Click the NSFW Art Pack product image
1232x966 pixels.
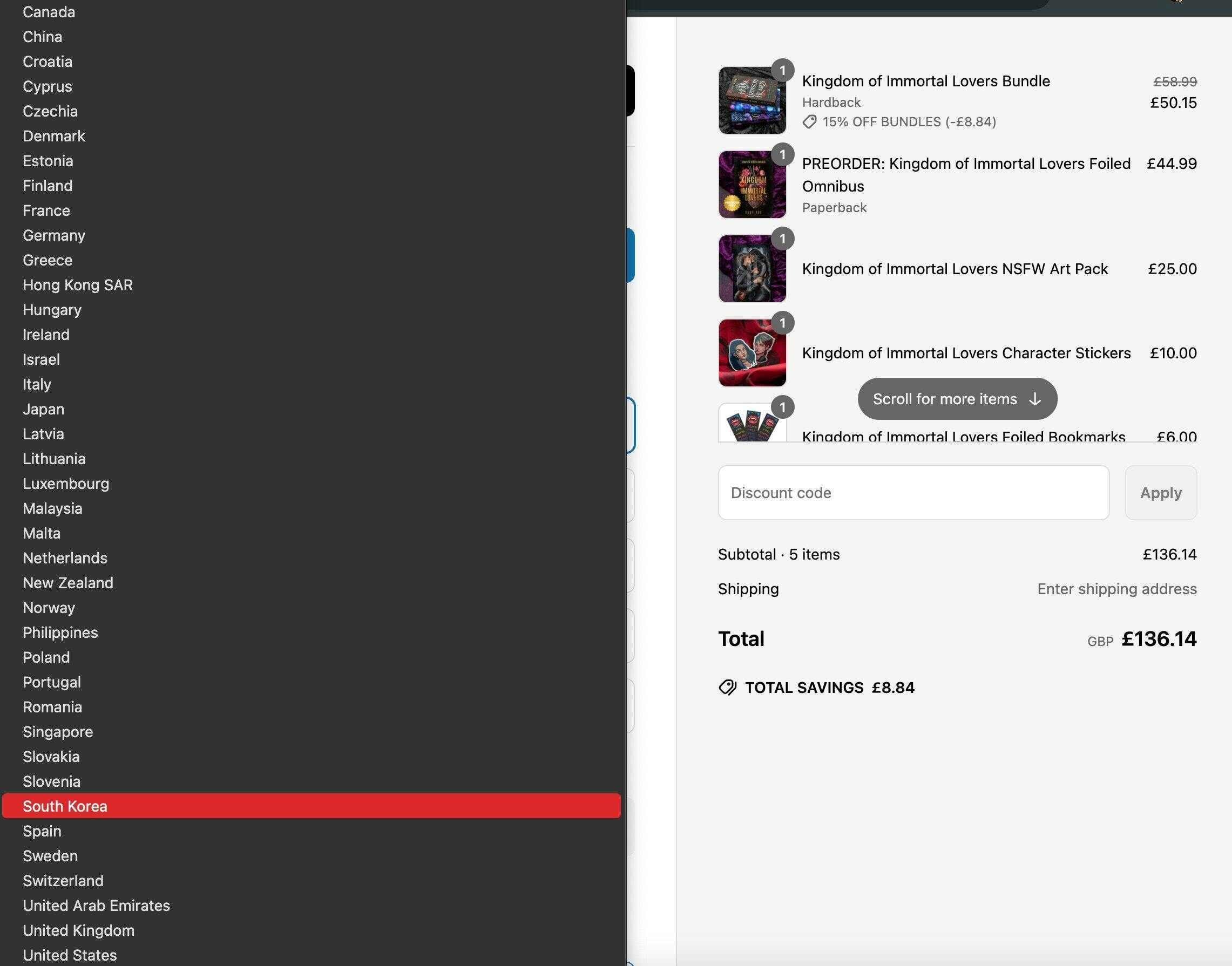(752, 269)
